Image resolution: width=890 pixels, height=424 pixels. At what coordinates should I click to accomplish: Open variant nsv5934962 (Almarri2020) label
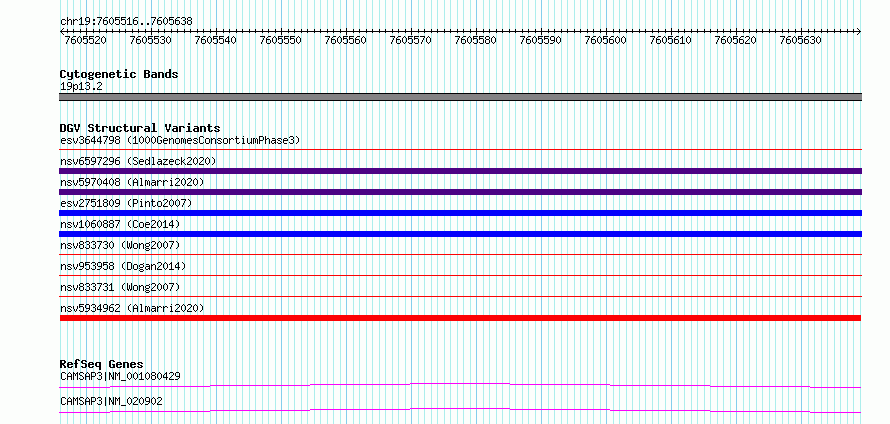[x=132, y=308]
